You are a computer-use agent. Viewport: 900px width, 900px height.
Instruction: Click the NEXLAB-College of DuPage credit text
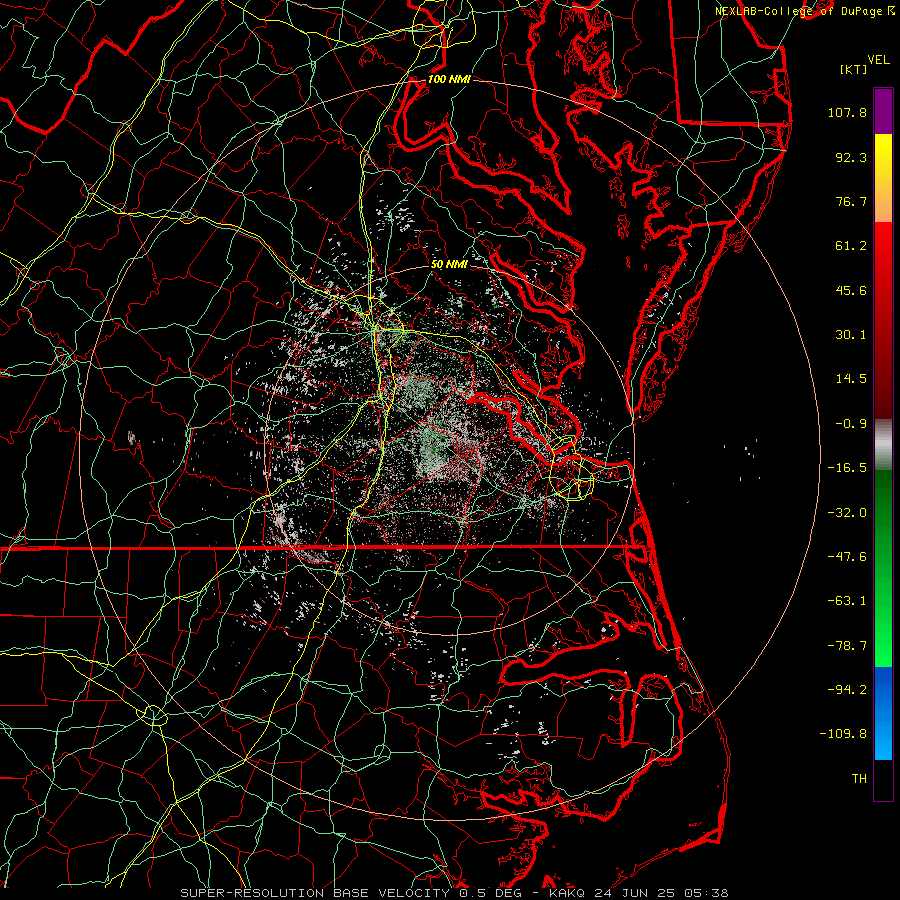click(798, 11)
